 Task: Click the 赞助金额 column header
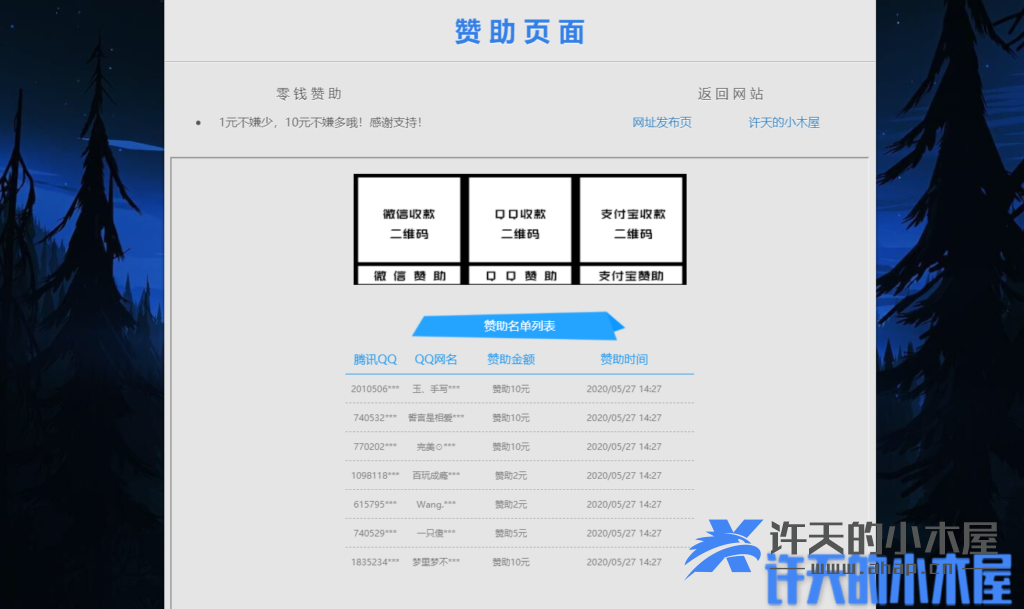click(x=511, y=360)
